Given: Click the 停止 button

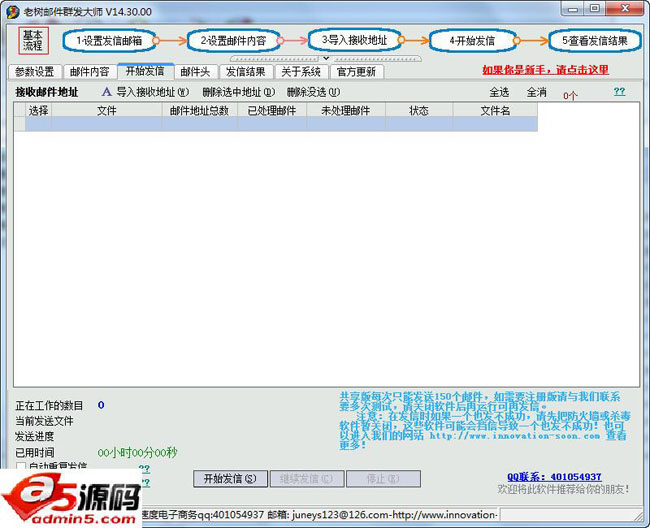Looking at the screenshot, I should [383, 479].
